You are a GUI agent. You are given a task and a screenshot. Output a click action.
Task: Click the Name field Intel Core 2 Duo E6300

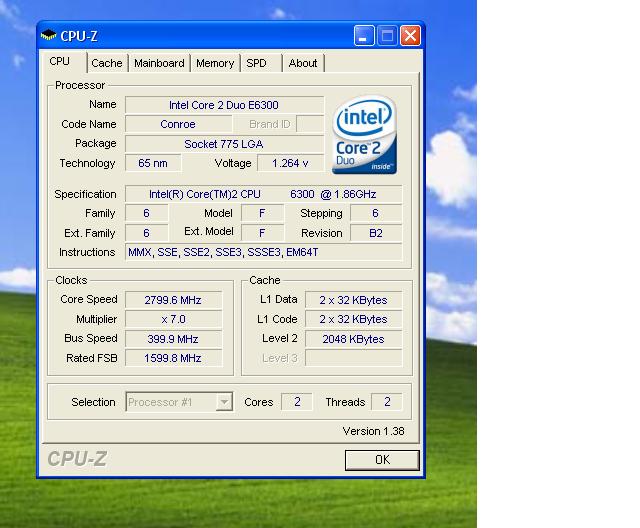[224, 105]
